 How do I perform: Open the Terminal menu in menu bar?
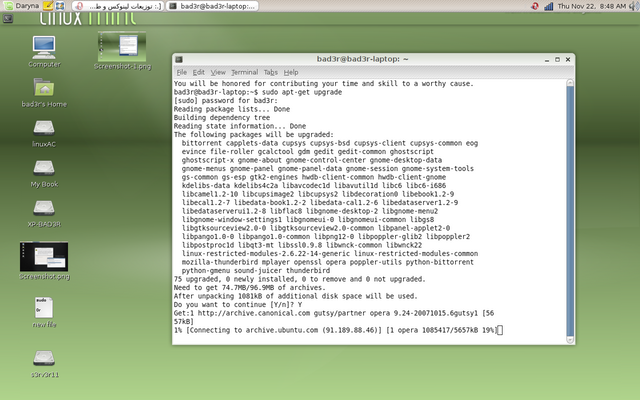pyautogui.click(x=244, y=72)
